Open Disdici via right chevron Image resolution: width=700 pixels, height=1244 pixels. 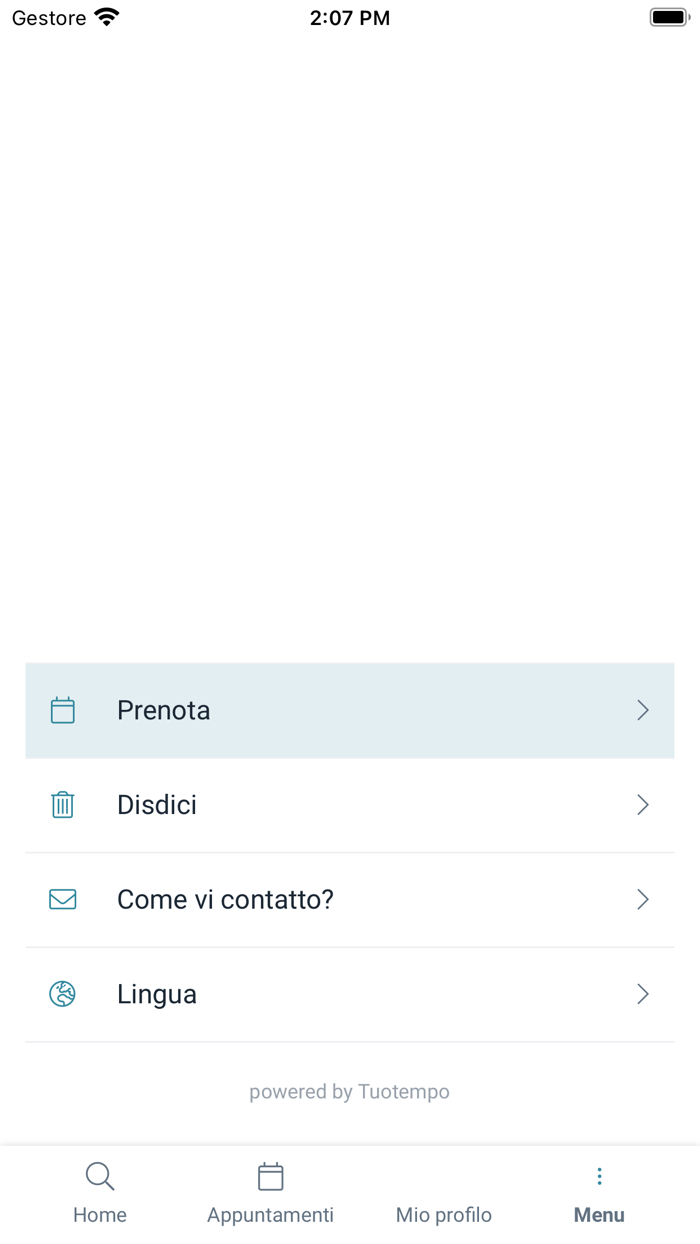pos(643,805)
